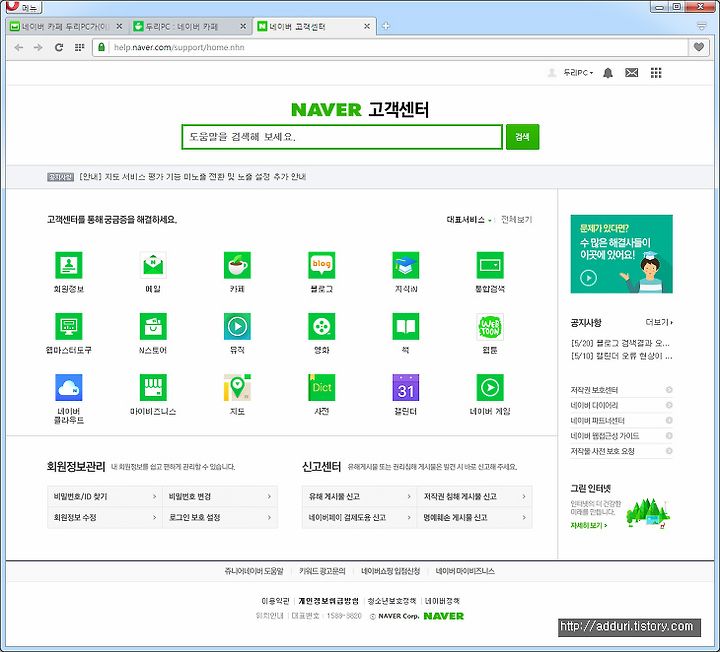Click the heart bookmark icon in address bar
The image size is (720, 652).
[699, 47]
